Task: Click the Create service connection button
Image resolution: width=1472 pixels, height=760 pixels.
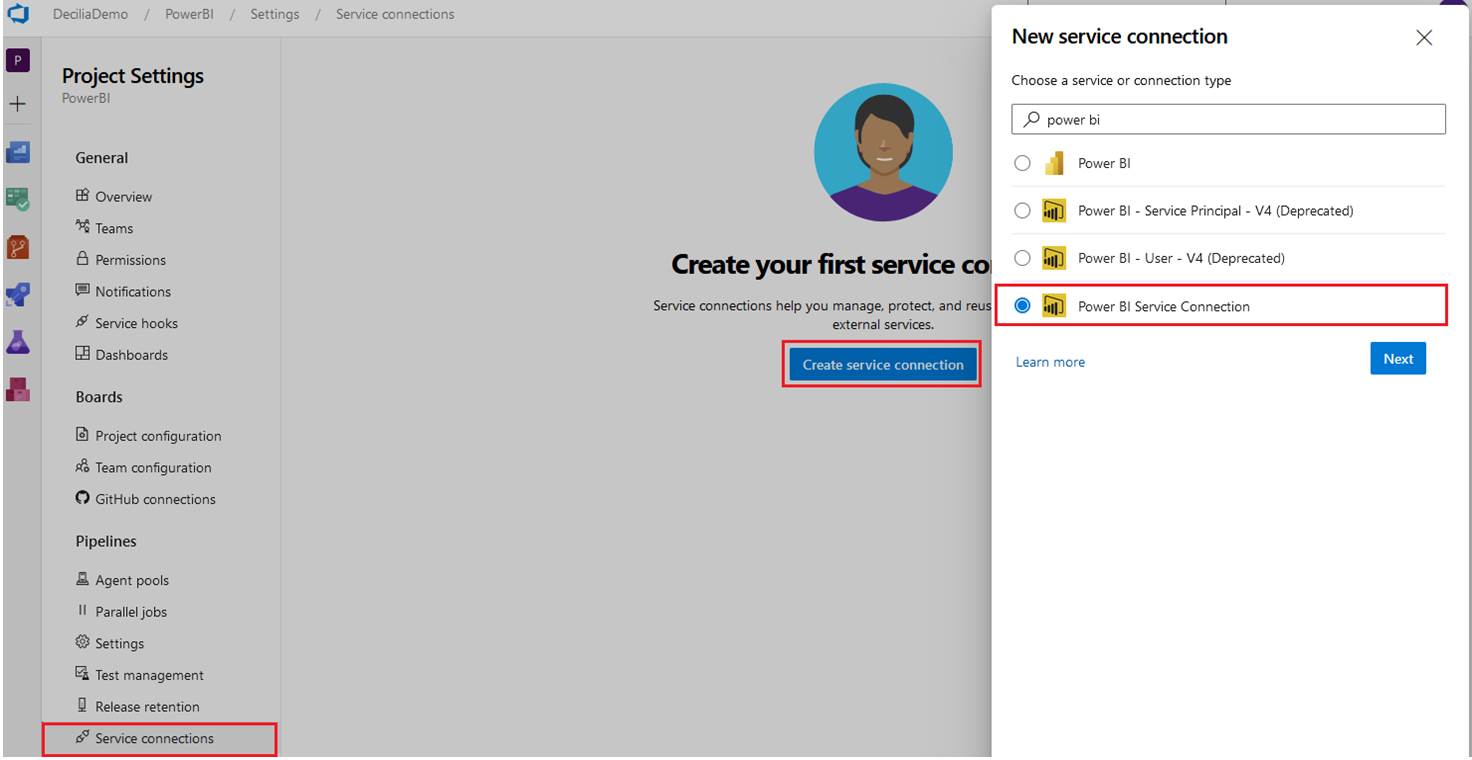Action: click(x=883, y=364)
